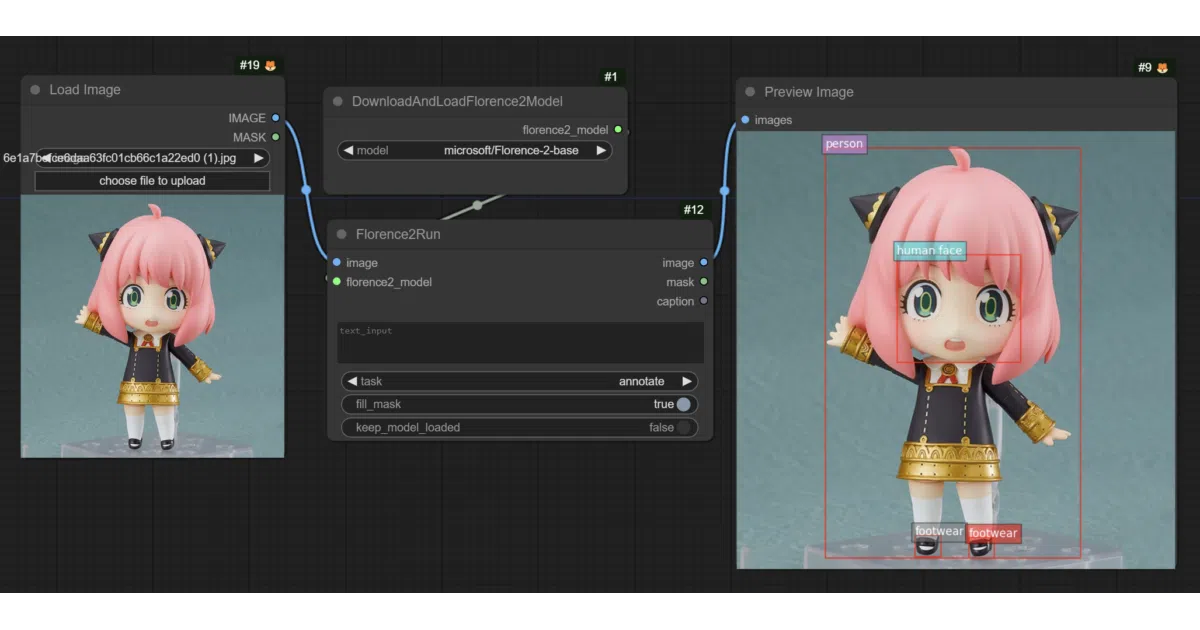The height and width of the screenshot is (630, 1200).
Task: Enable the keep_model_loaded toggle
Action: [684, 427]
